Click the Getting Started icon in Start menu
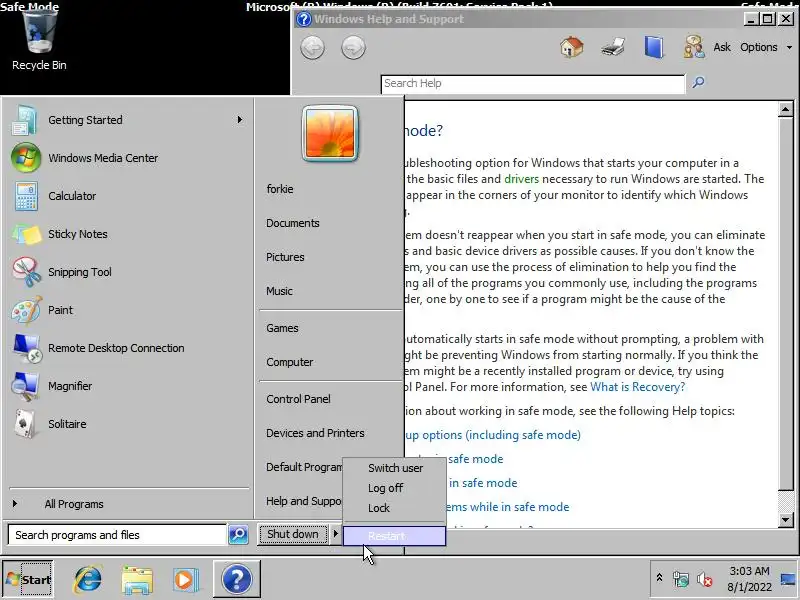The width and height of the screenshot is (800, 600). (24, 120)
